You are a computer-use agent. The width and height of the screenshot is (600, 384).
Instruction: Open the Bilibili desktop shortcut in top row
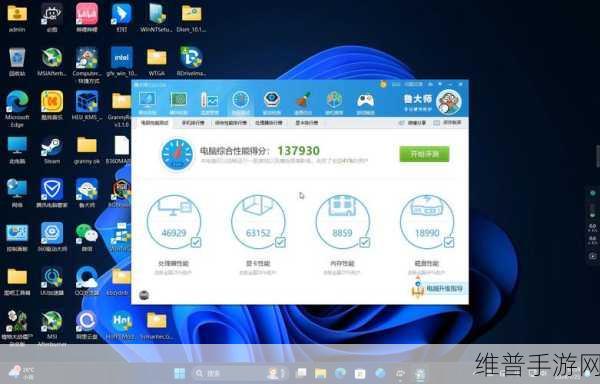tap(87, 18)
